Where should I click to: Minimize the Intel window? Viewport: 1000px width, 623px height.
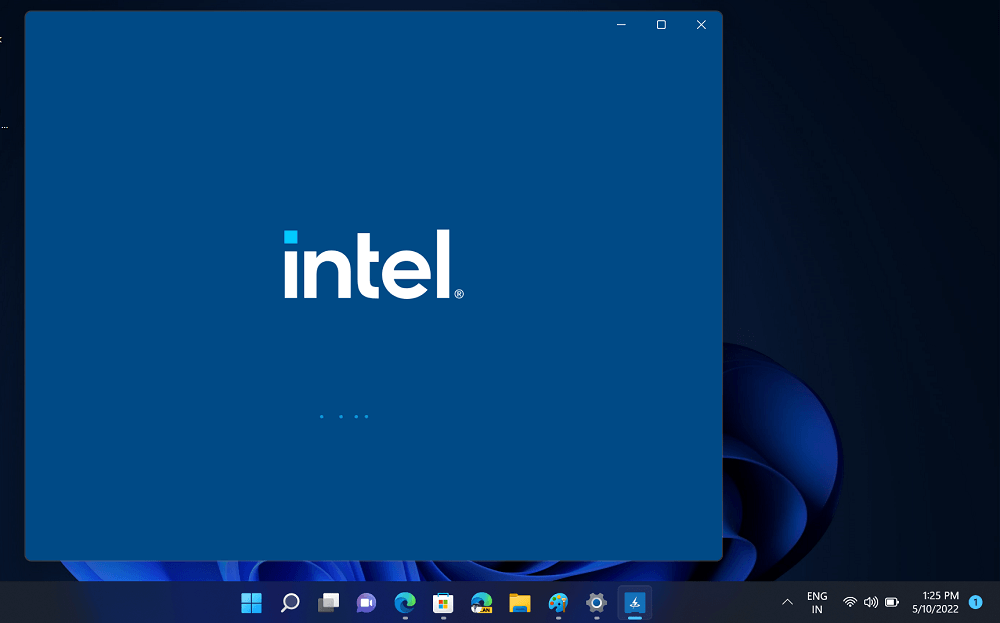point(621,25)
